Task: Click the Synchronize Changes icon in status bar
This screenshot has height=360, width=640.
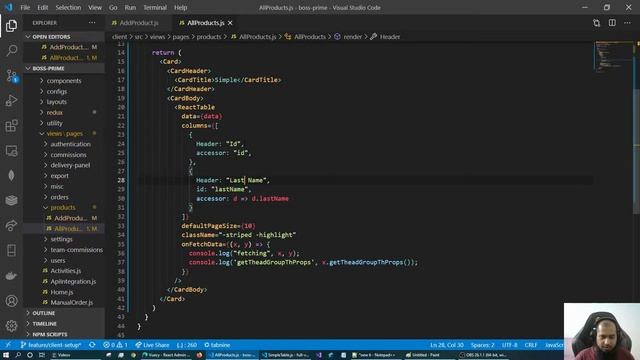Action: [92, 345]
